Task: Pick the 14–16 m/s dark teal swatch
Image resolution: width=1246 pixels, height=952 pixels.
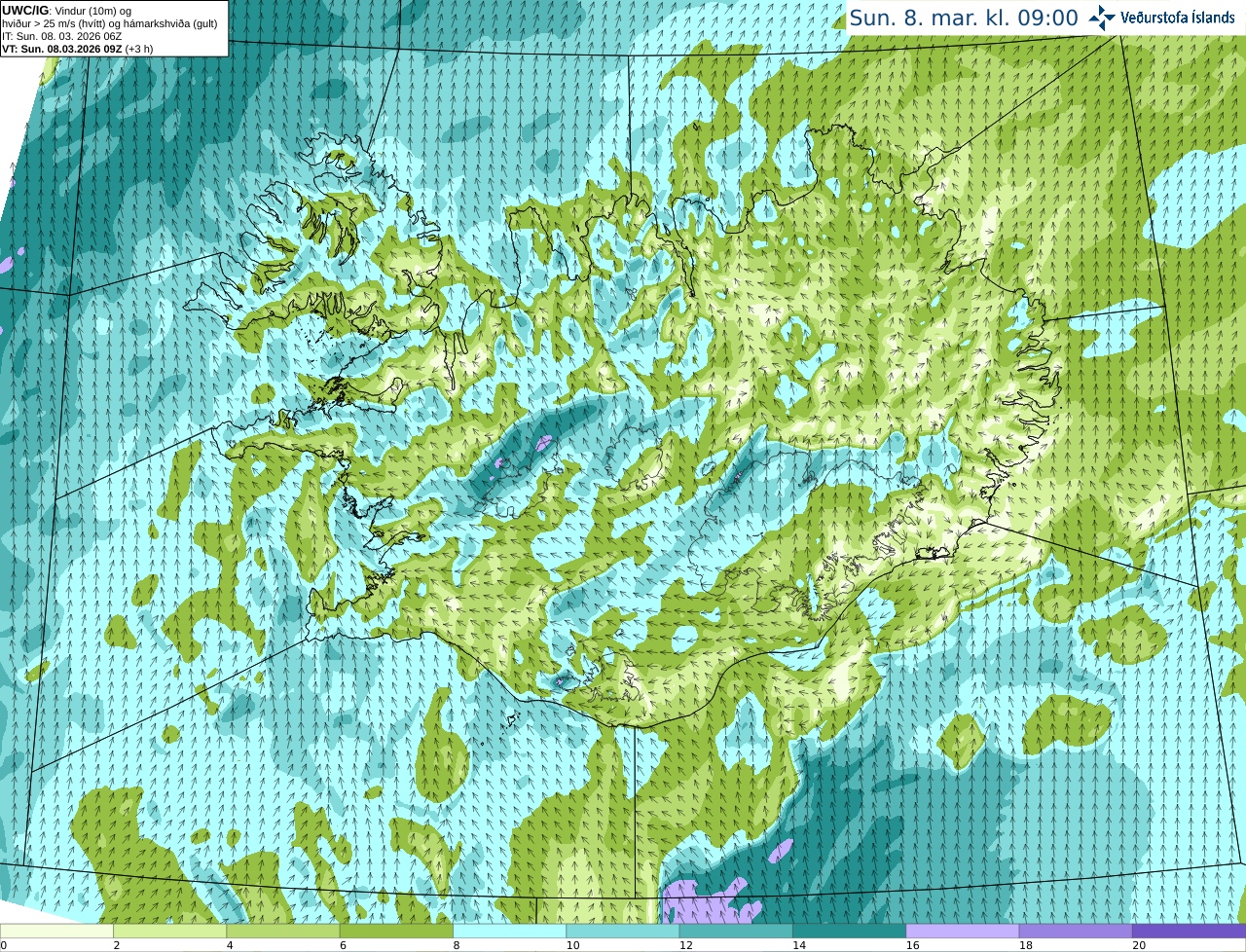Action: point(849,931)
